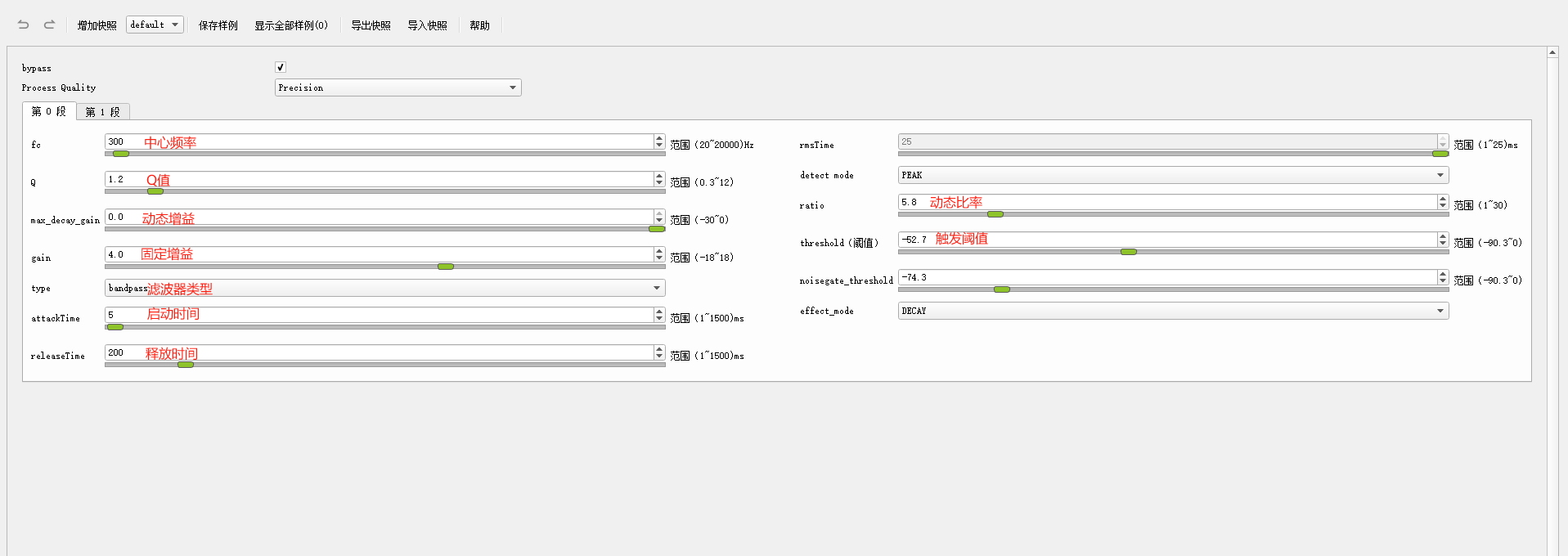Viewport: 1568px width, 556px height.
Task: Click the vertical scrollbar up arrow
Action: 1552,52
